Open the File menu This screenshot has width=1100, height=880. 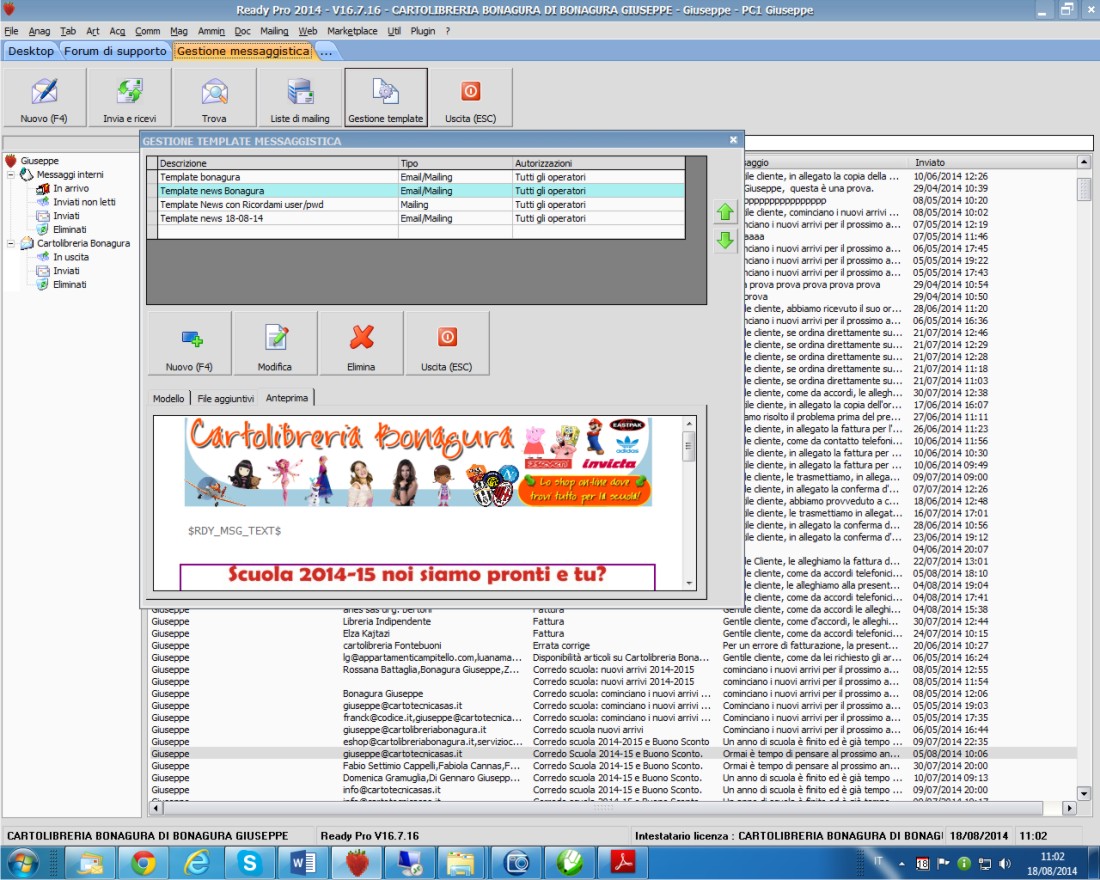(11, 31)
